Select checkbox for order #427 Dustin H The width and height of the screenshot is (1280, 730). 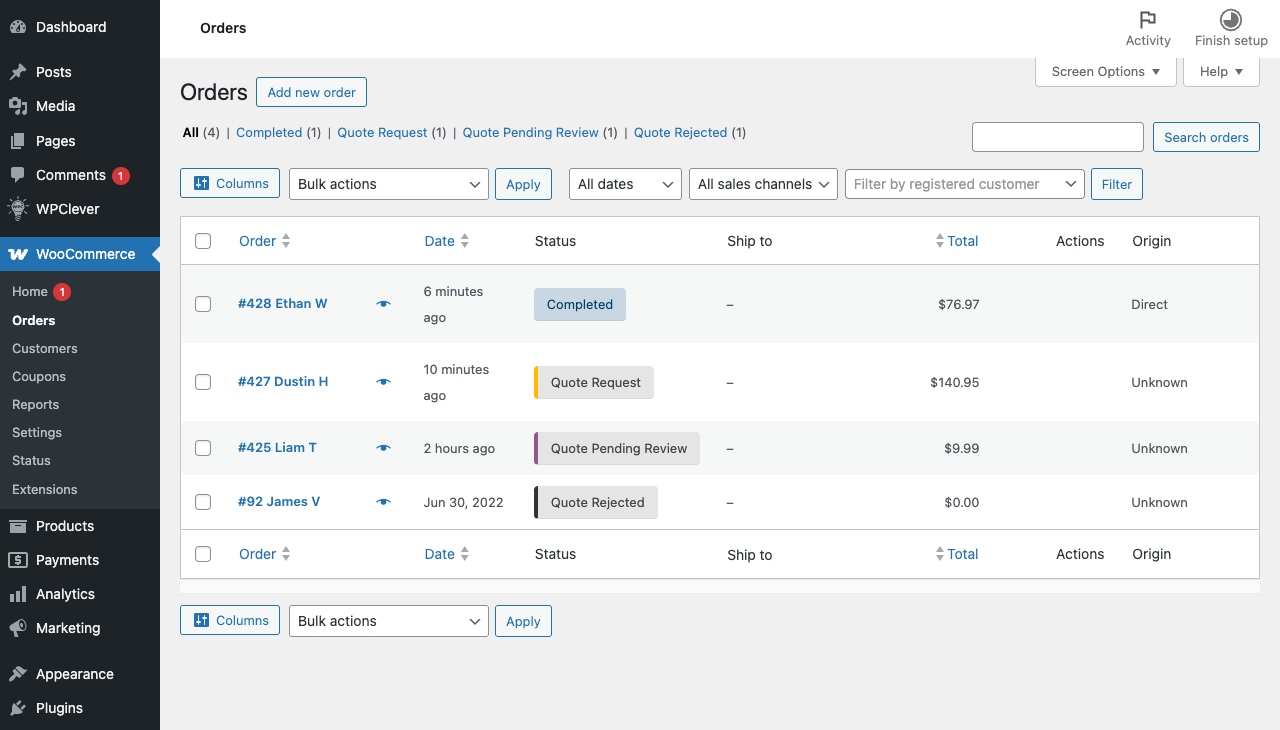[203, 382]
